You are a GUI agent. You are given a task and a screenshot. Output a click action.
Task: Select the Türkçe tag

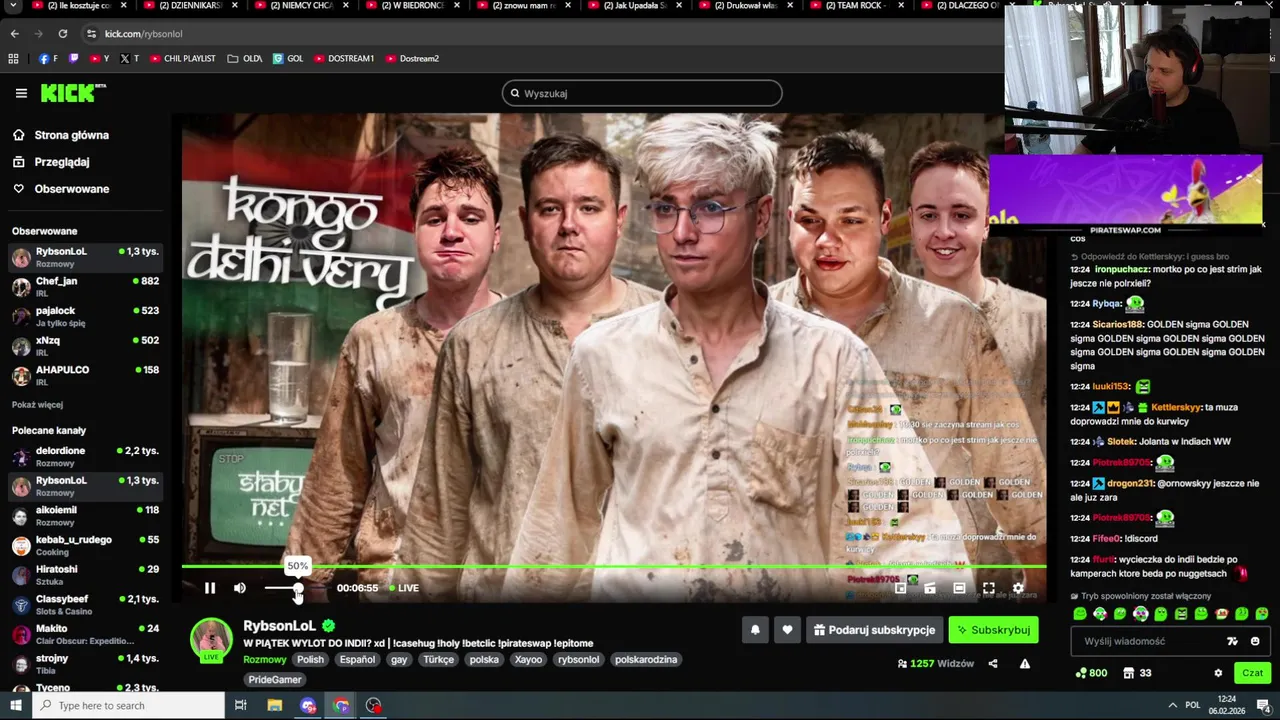pos(438,660)
